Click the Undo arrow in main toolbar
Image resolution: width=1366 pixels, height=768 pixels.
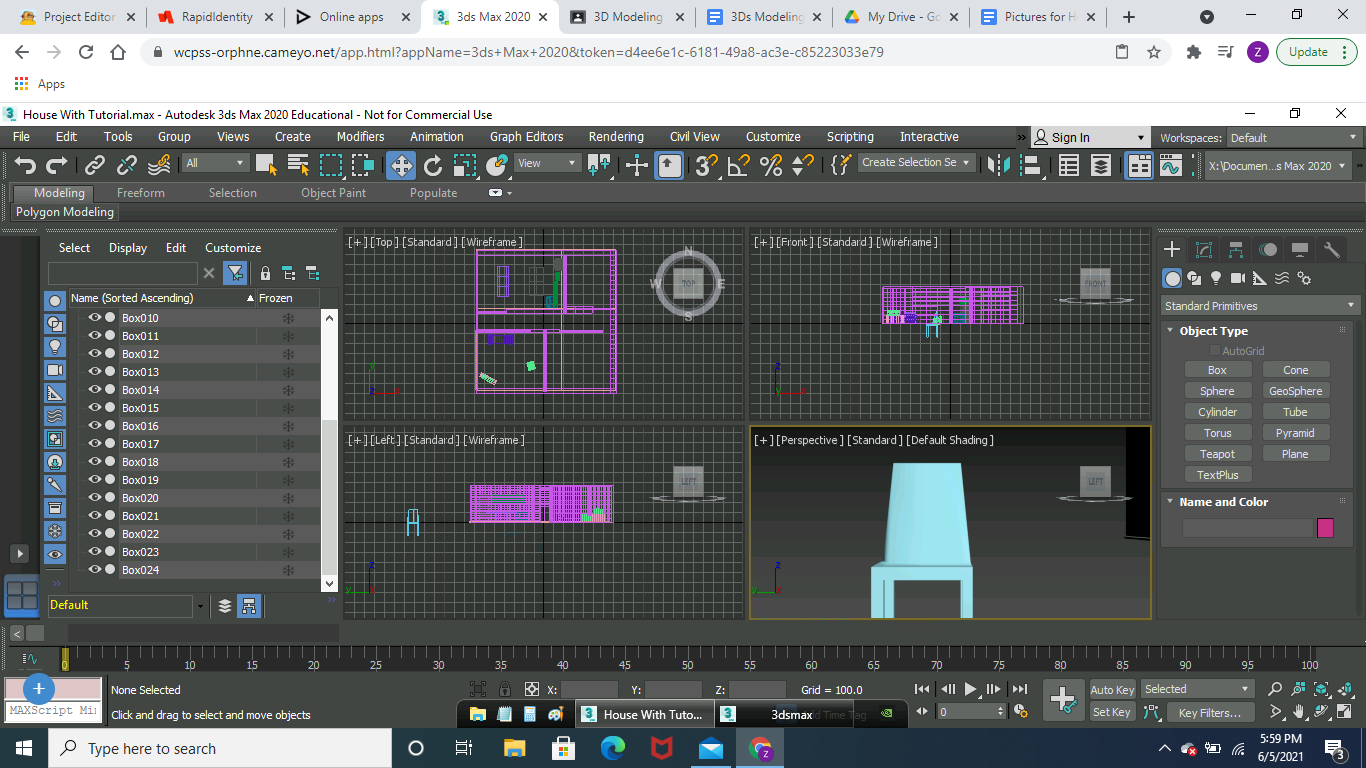pos(25,165)
